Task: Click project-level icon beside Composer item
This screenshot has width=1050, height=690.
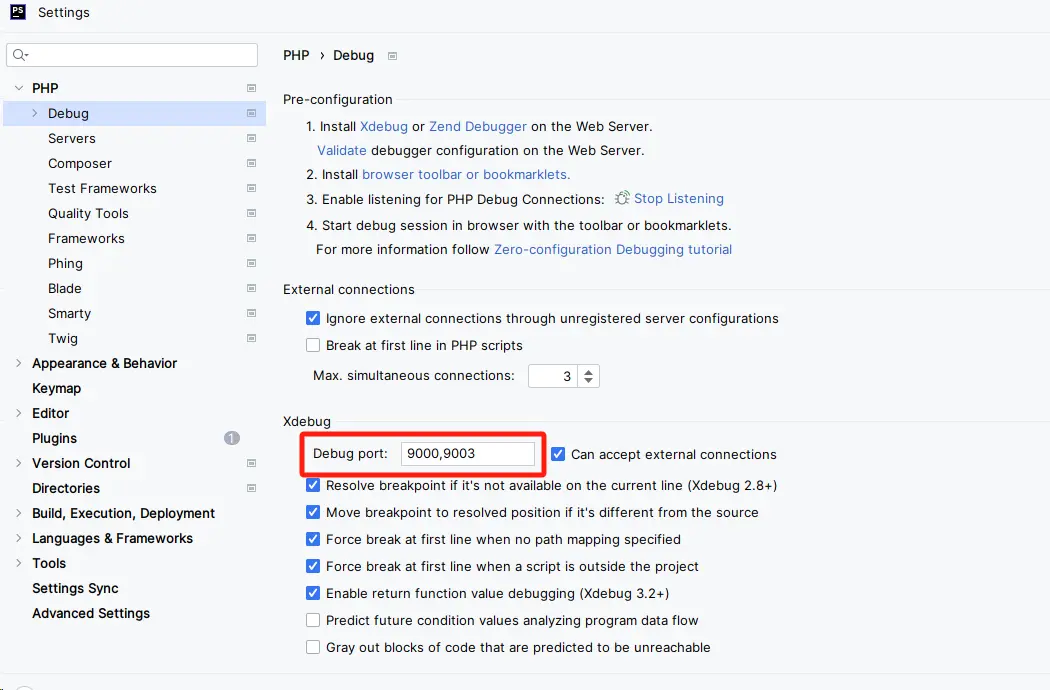Action: [x=251, y=163]
